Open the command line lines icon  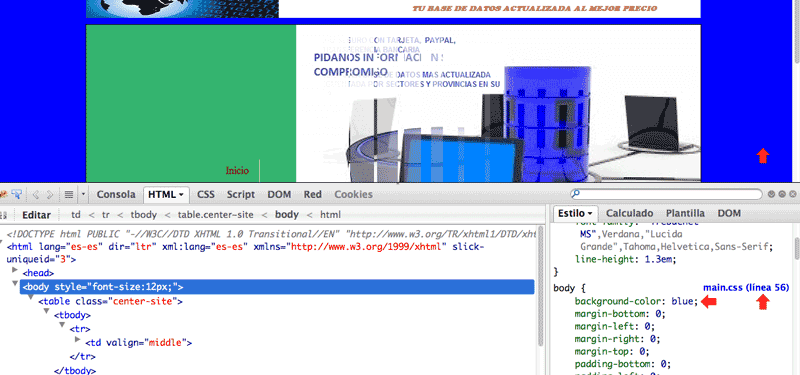coord(69,194)
